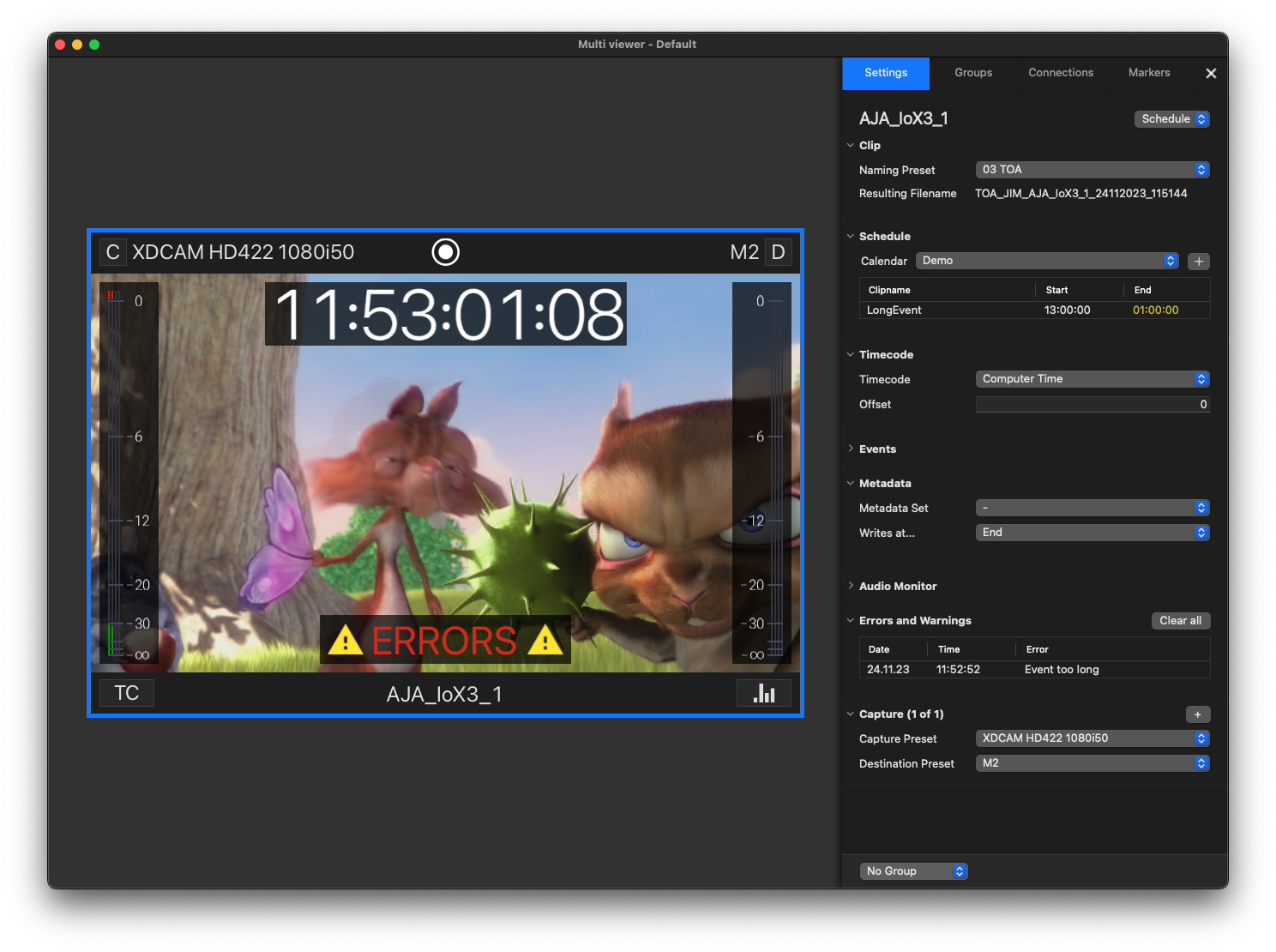Collapse the Clip section
Viewport: 1276px width, 952px height.
[851, 146]
